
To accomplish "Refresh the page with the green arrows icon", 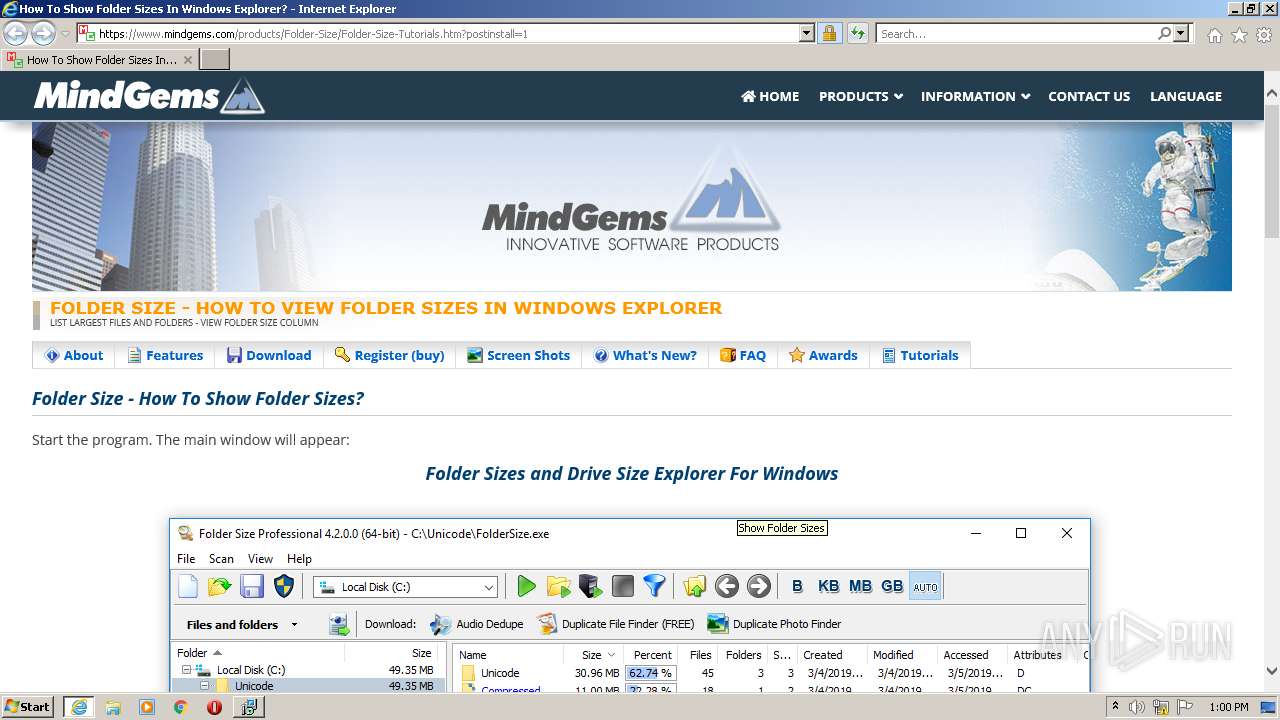I will pyautogui.click(x=857, y=33).
